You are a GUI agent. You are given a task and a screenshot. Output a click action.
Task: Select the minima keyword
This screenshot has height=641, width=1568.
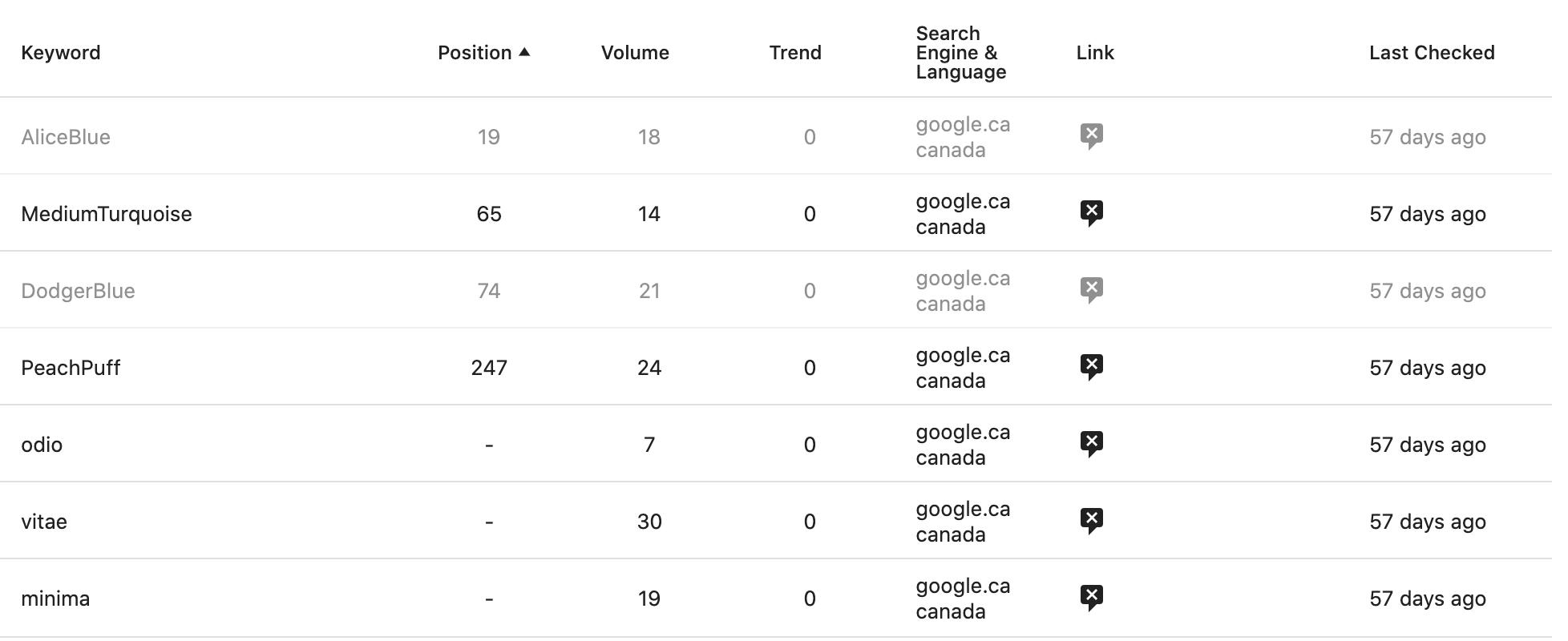[55, 599]
